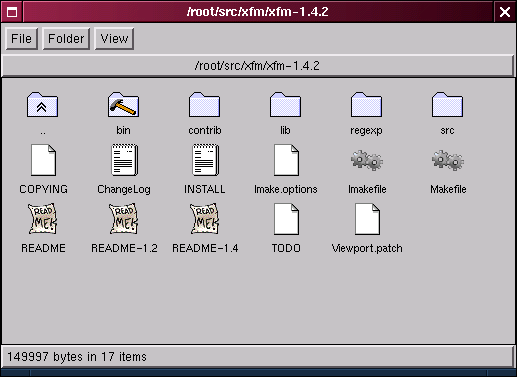517x377 pixels.
Task: Select the lib folder icon
Action: [285, 105]
